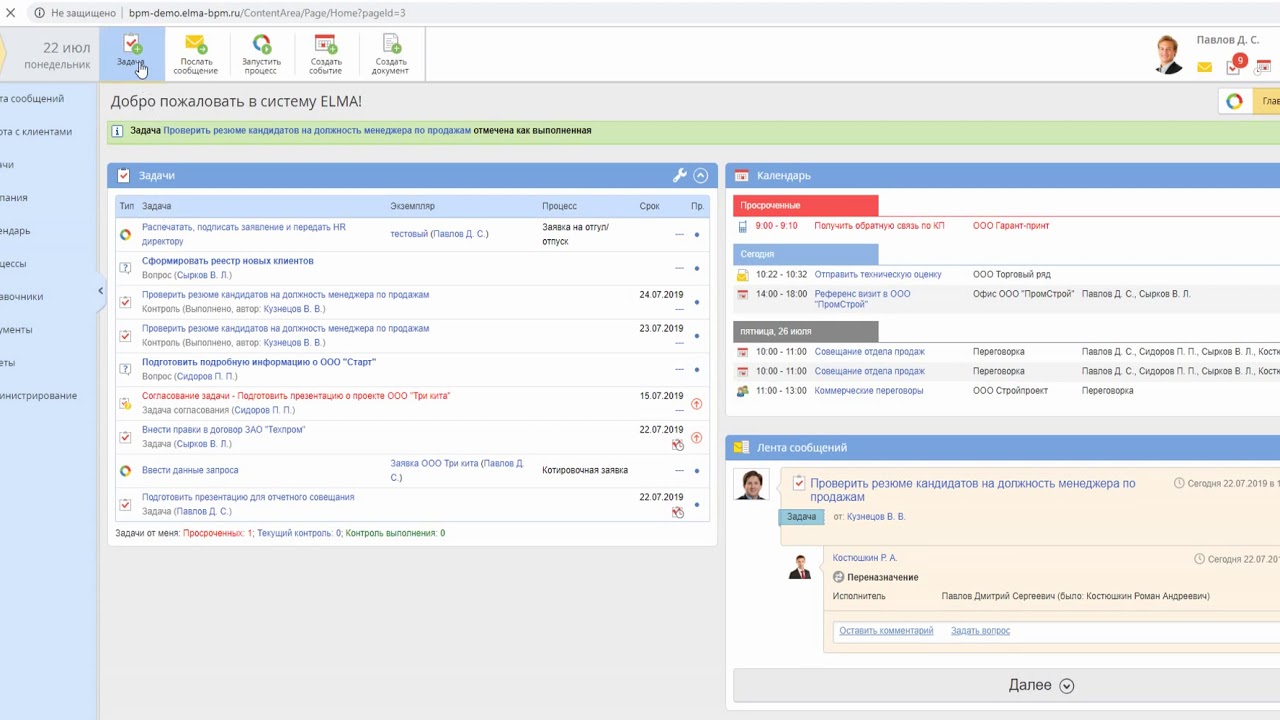Open Ввести данные запроса task

coord(190,470)
